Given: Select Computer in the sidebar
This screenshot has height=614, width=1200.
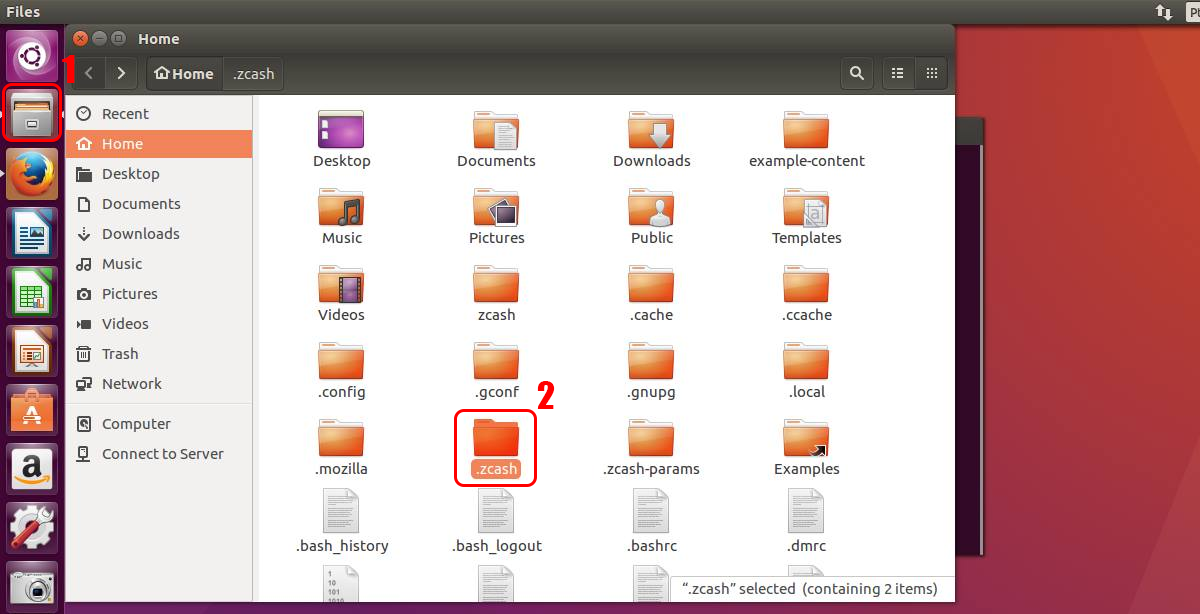Looking at the screenshot, I should 159,424.
